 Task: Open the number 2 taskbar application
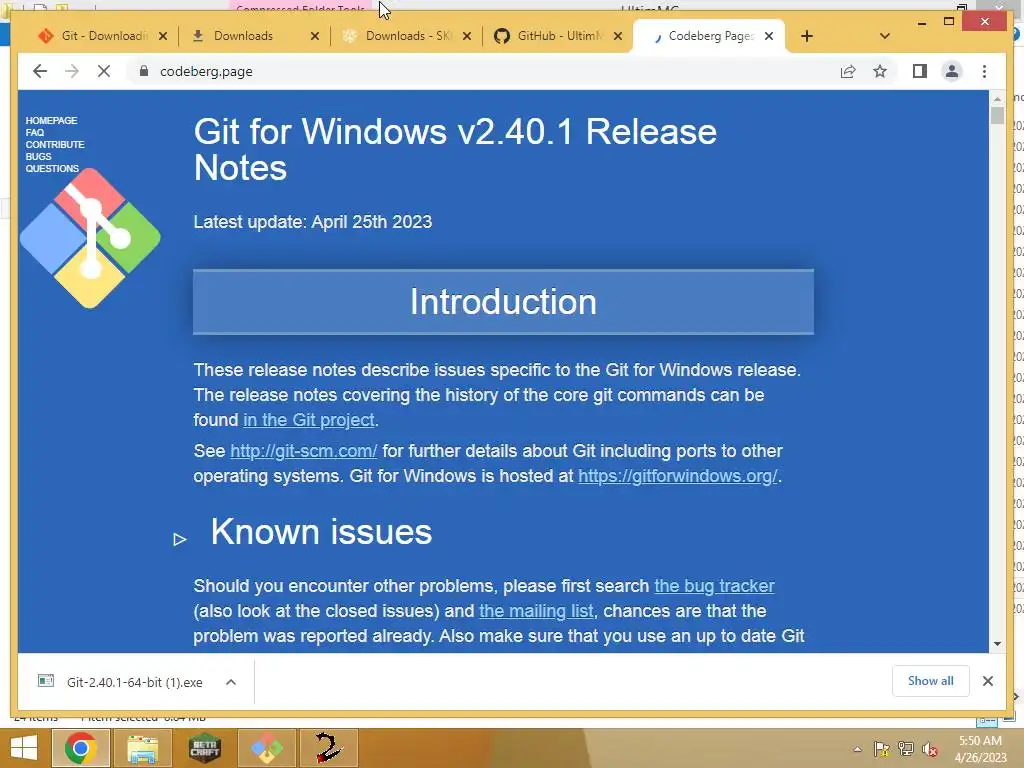pos(328,748)
